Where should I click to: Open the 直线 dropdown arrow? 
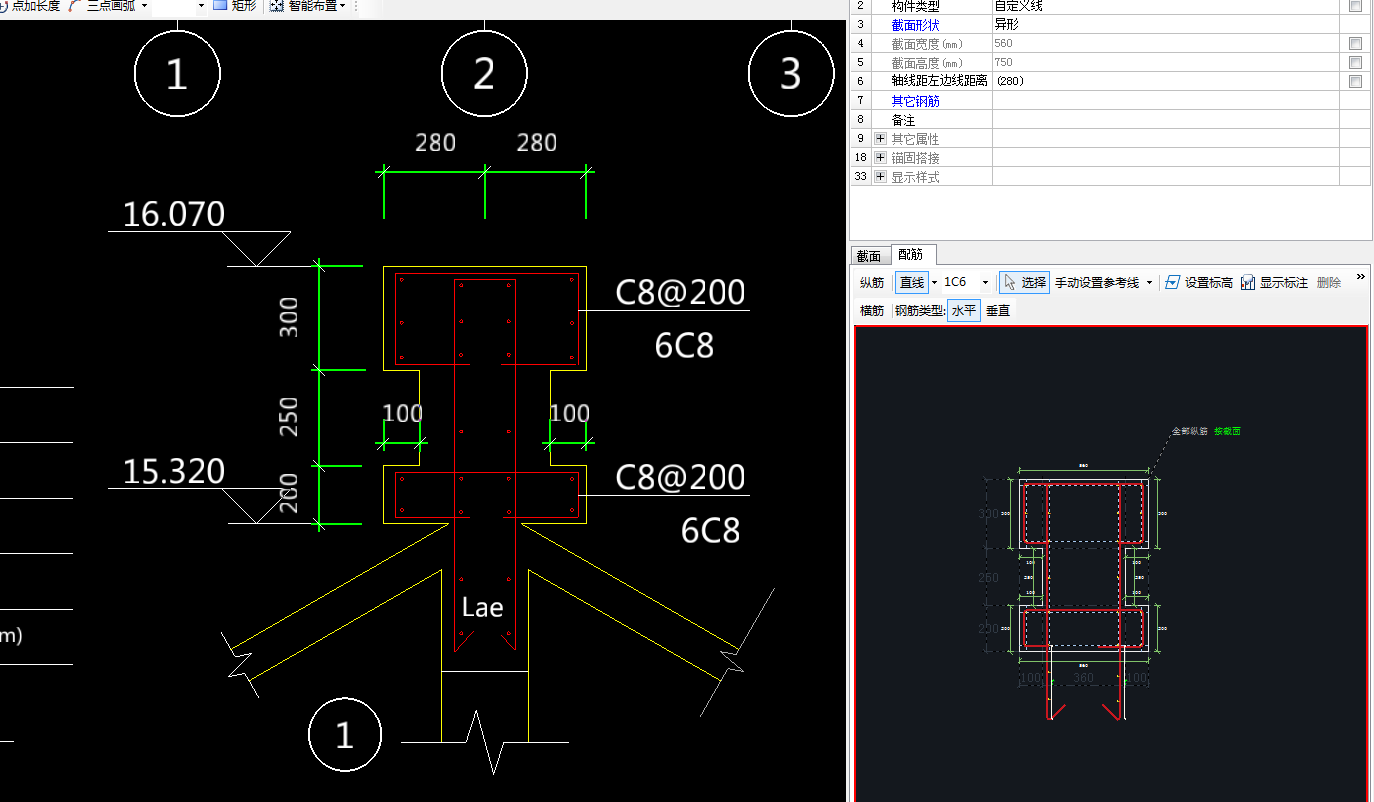934,283
